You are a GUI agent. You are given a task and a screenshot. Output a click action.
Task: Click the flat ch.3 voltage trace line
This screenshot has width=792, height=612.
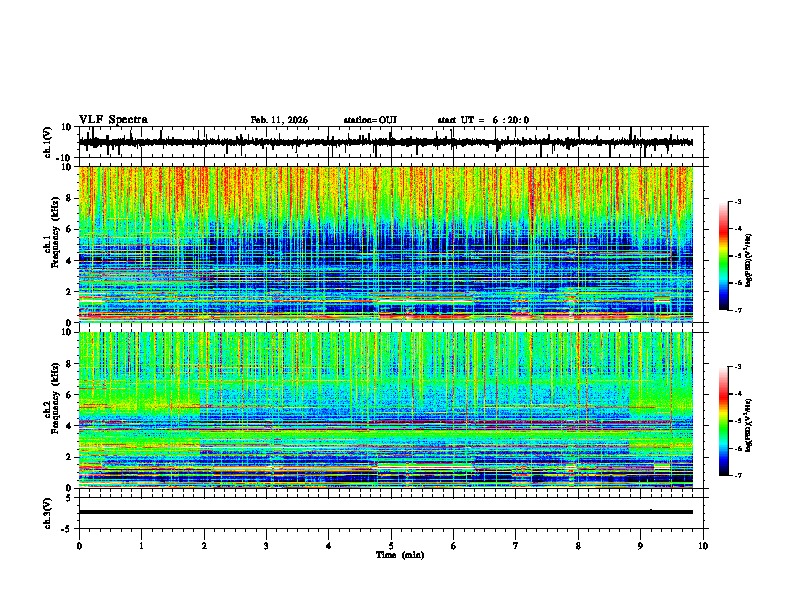386,512
